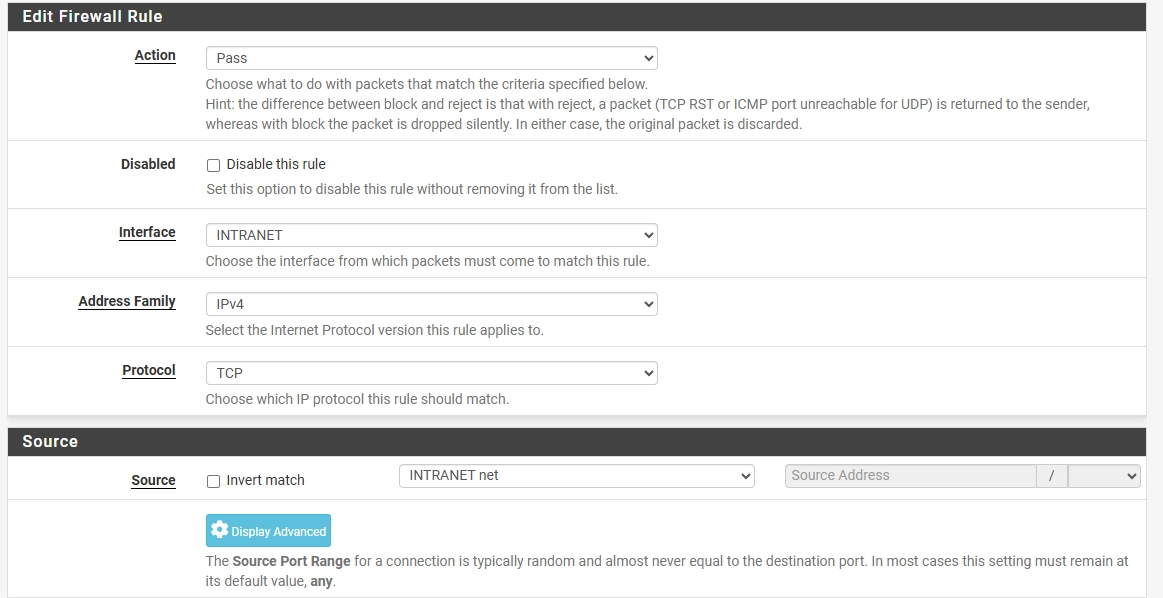This screenshot has height=598, width=1163.
Task: Click the Edit Firewall Rule panel header
Action: tap(92, 17)
